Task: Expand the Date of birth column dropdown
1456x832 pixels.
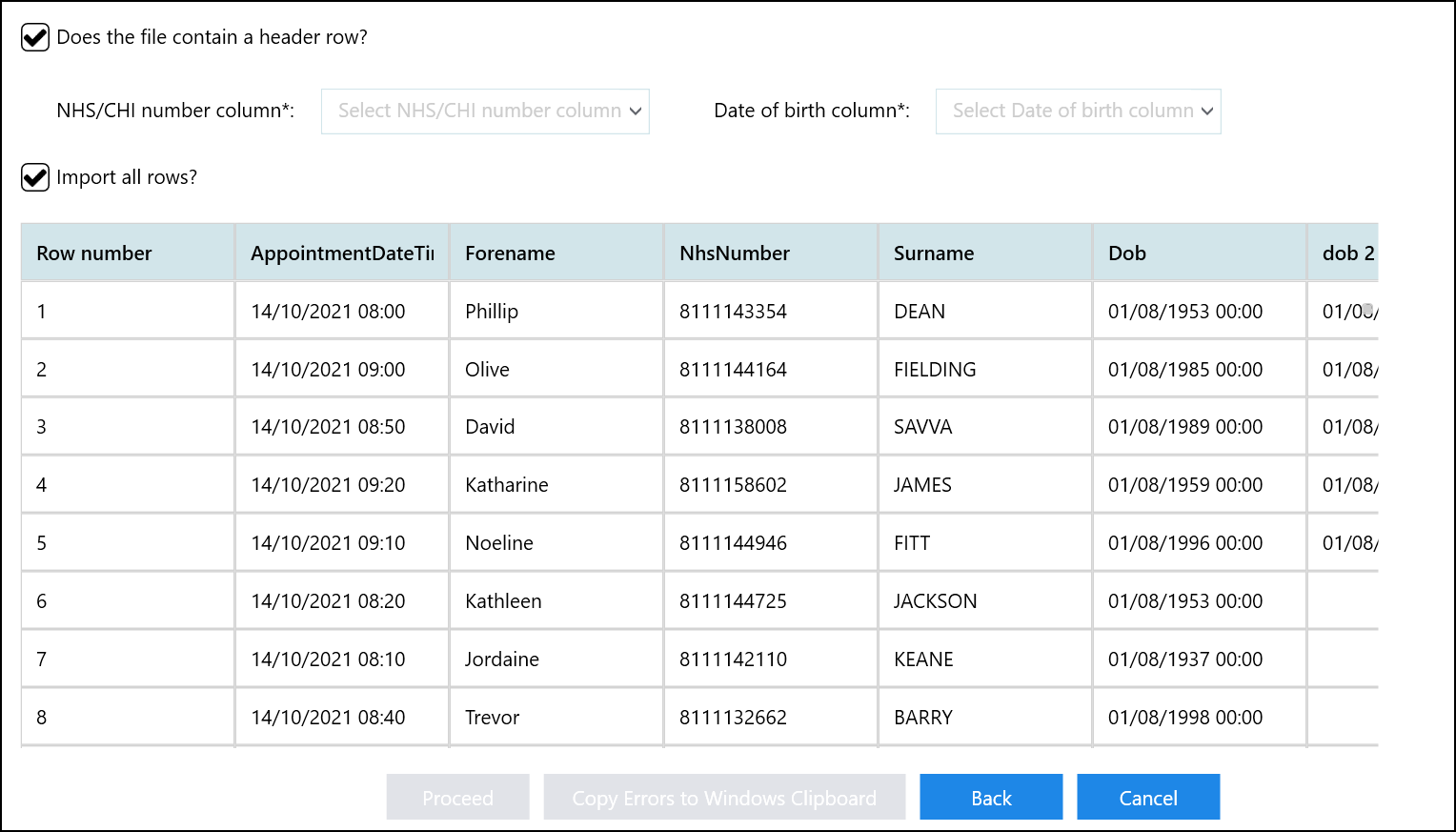Action: [x=1078, y=112]
